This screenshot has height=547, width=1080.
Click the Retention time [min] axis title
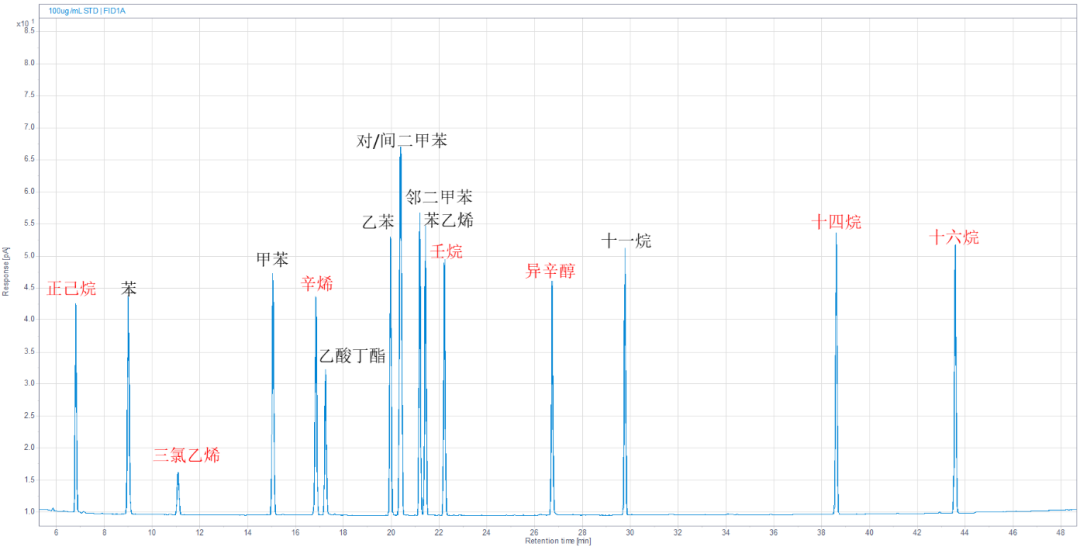pyautogui.click(x=558, y=541)
